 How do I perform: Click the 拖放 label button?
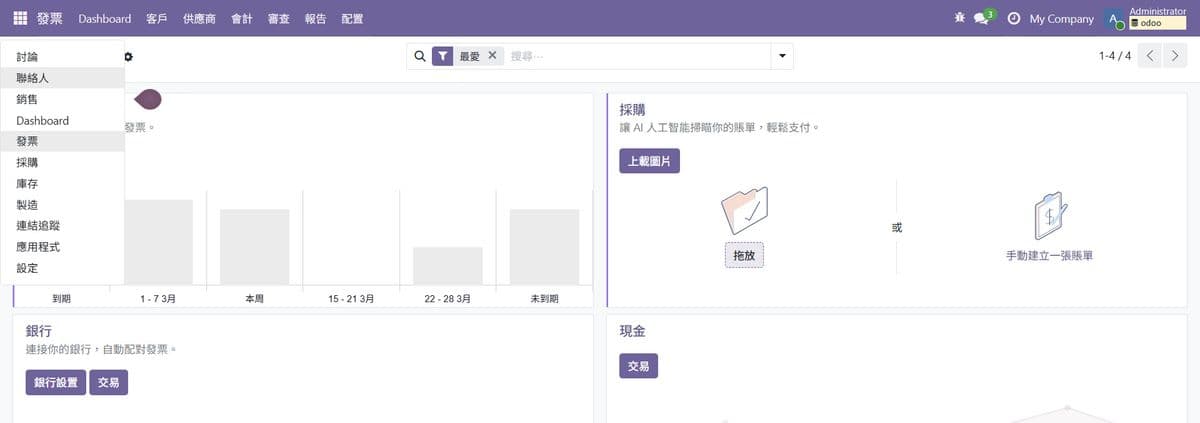[x=744, y=255]
